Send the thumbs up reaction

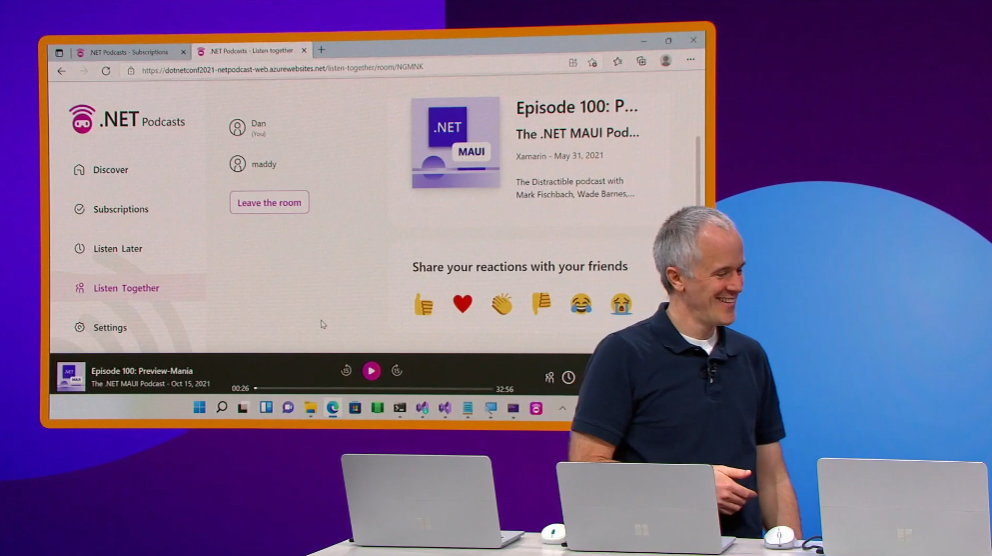click(x=423, y=304)
